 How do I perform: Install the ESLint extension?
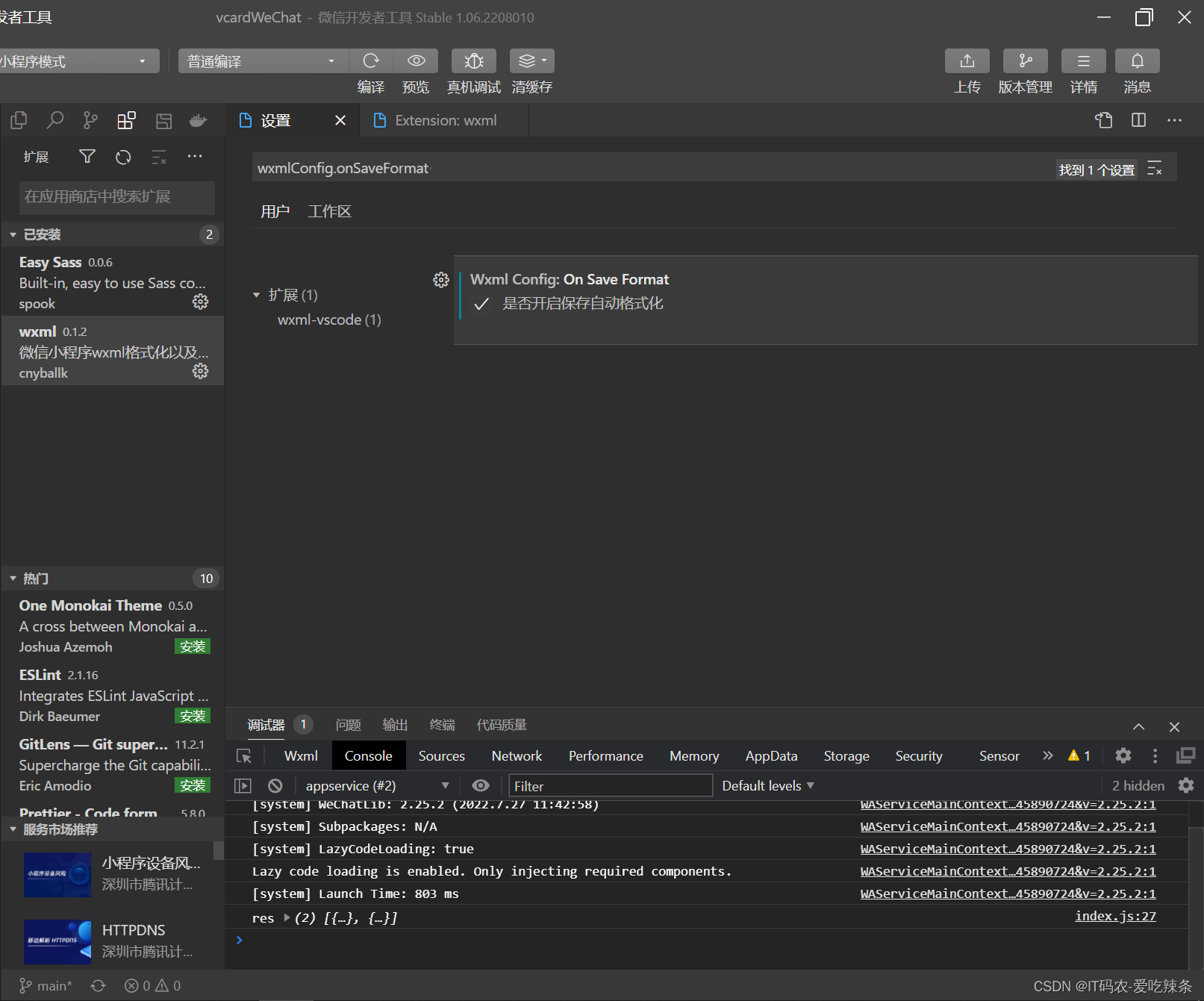[x=193, y=716]
